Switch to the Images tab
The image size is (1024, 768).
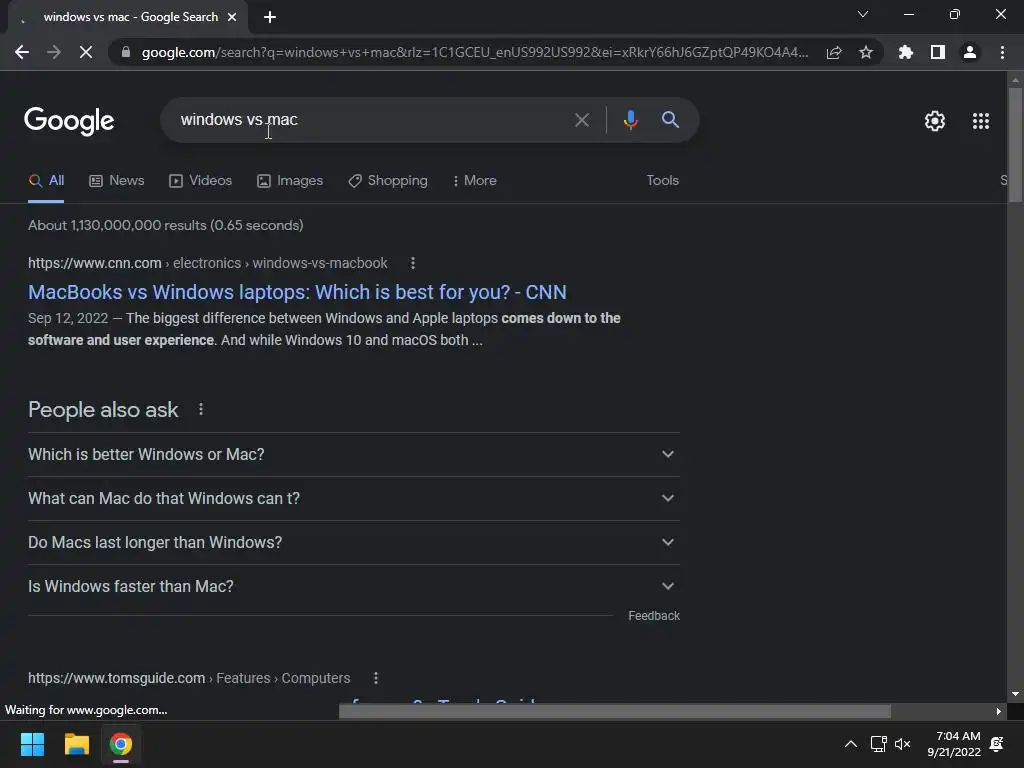290,180
